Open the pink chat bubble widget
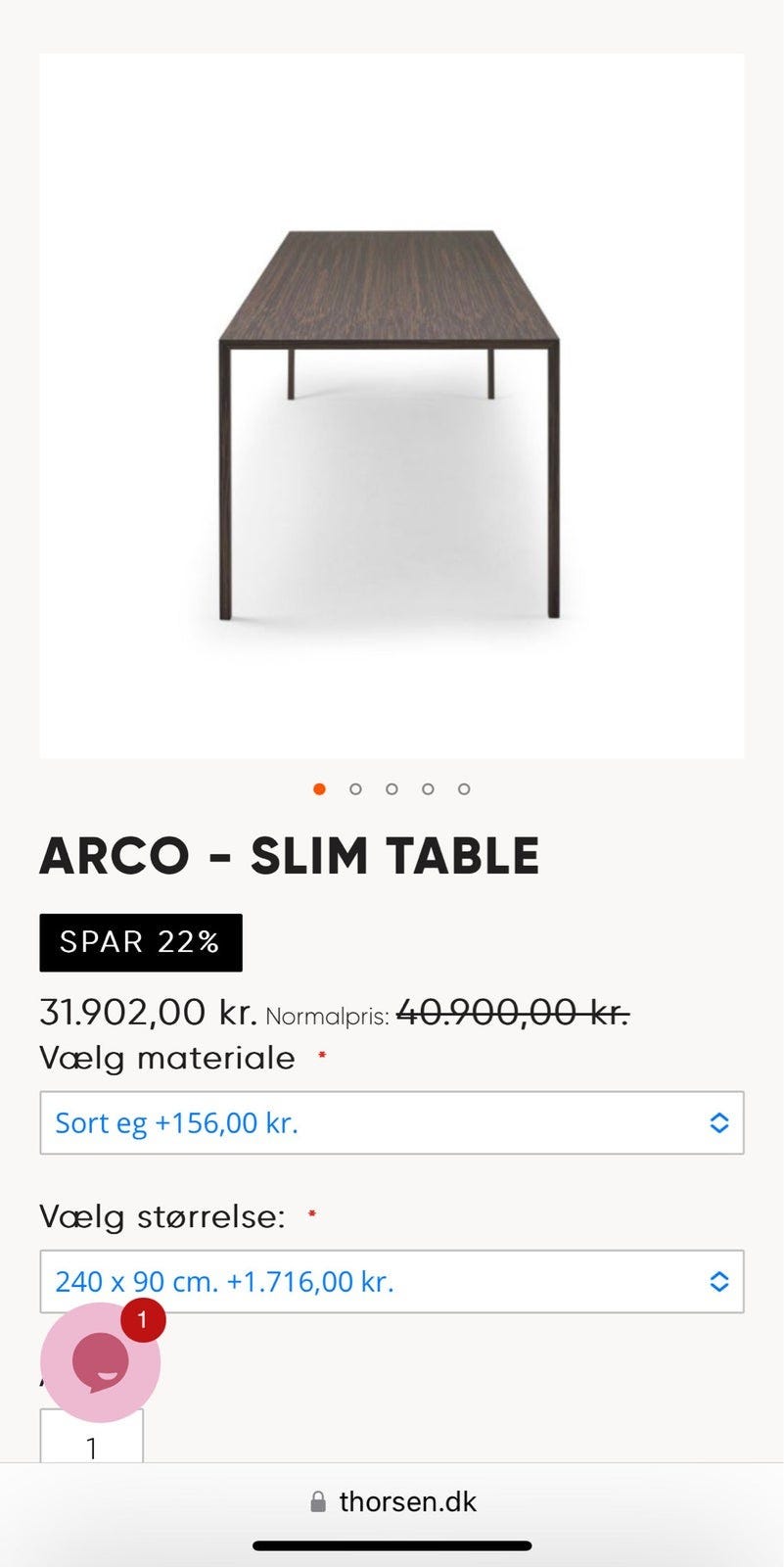Screen dimensions: 784x1567 click(x=99, y=1363)
